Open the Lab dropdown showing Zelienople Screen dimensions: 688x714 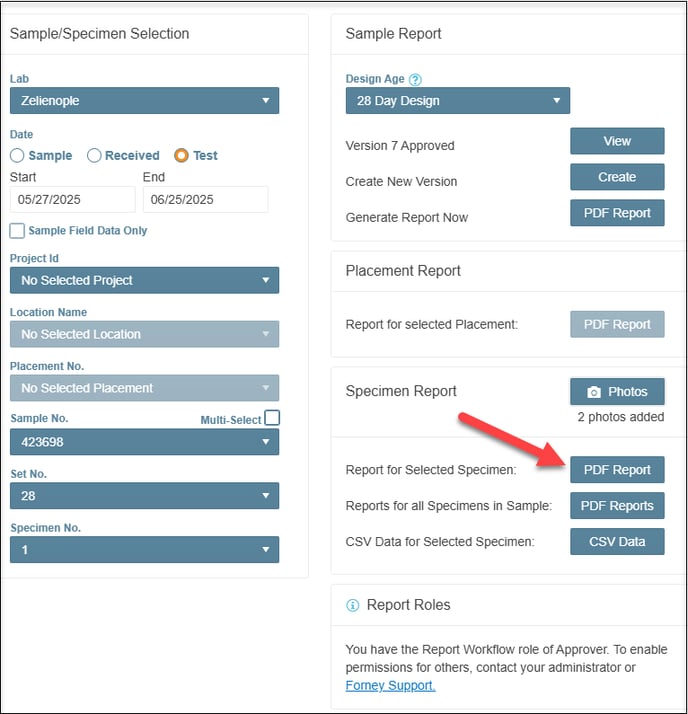(144, 101)
